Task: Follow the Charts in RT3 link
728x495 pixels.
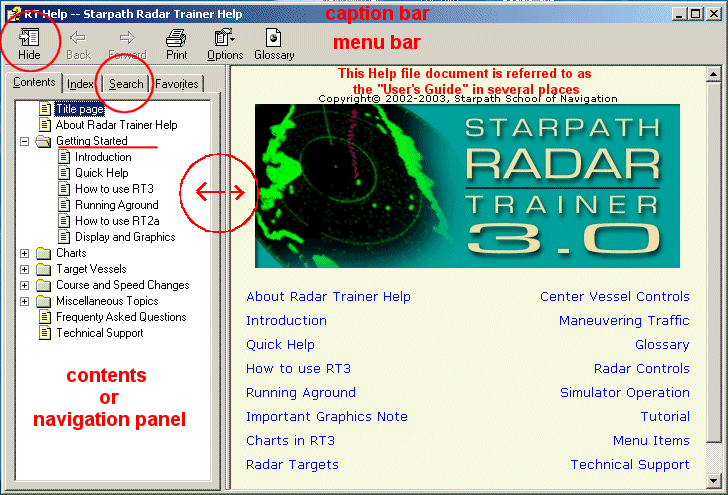Action: 290,441
